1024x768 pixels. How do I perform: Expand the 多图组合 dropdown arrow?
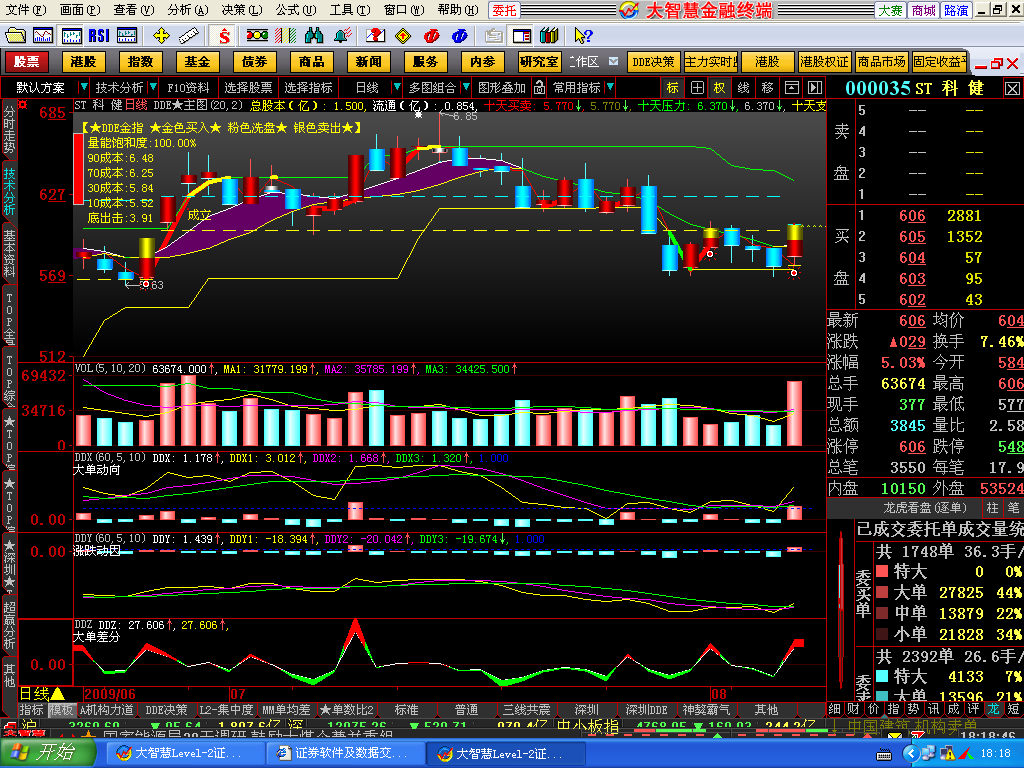point(466,87)
